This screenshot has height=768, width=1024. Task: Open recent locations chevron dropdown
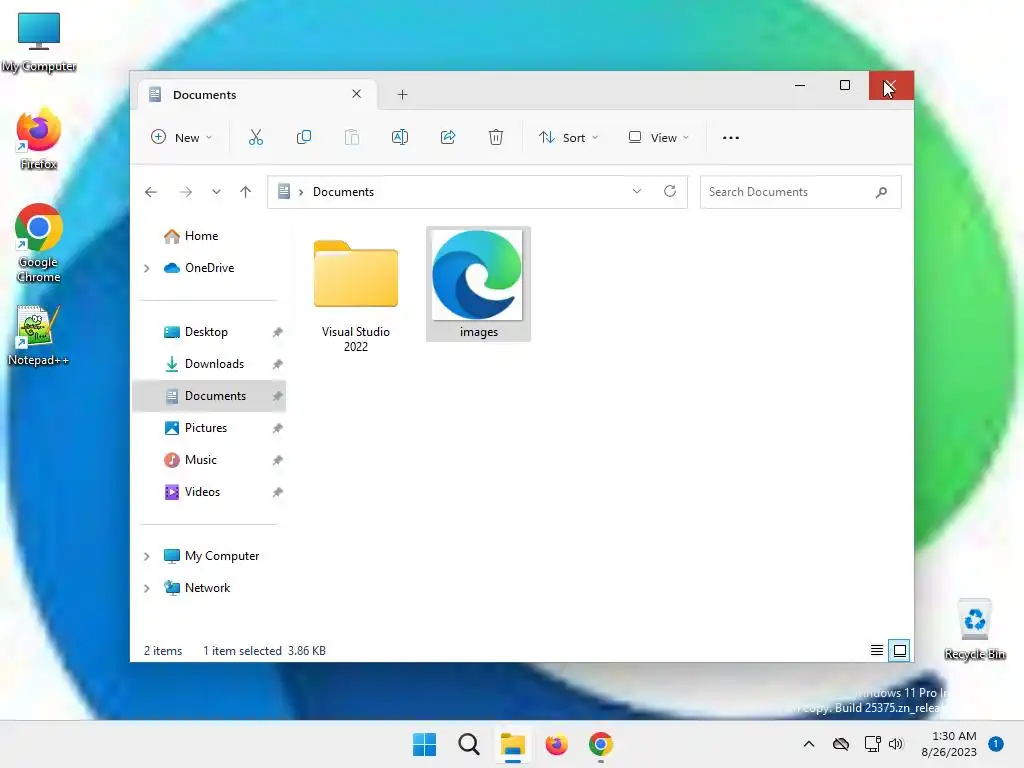(x=216, y=192)
